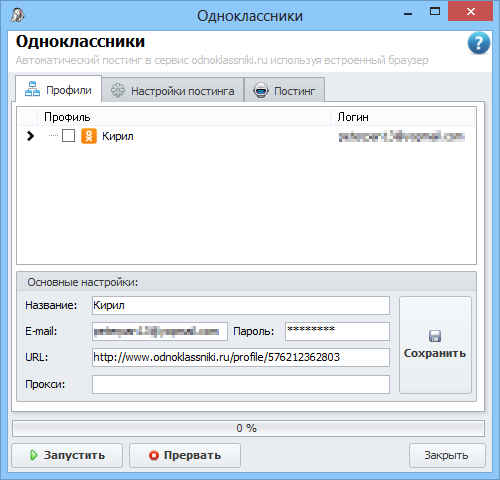Close the dialog using the Закрыть button

pyautogui.click(x=447, y=455)
